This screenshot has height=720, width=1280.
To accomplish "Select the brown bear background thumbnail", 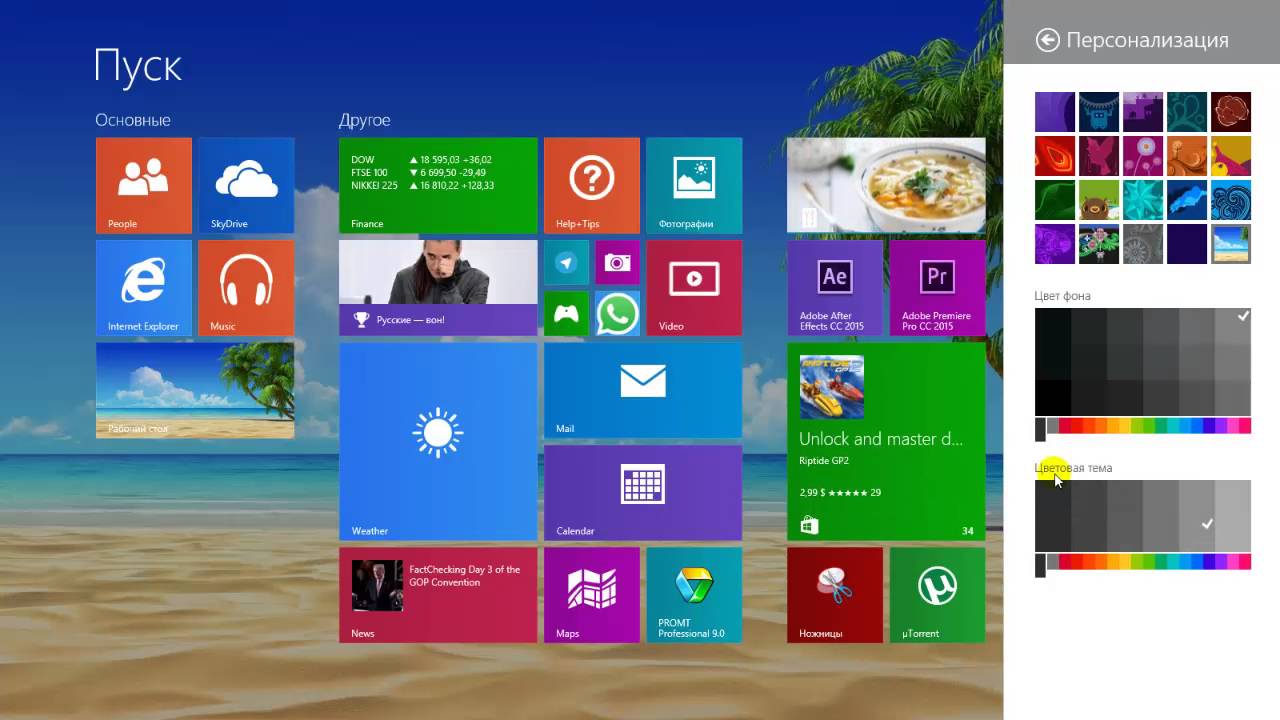I will tap(1099, 200).
